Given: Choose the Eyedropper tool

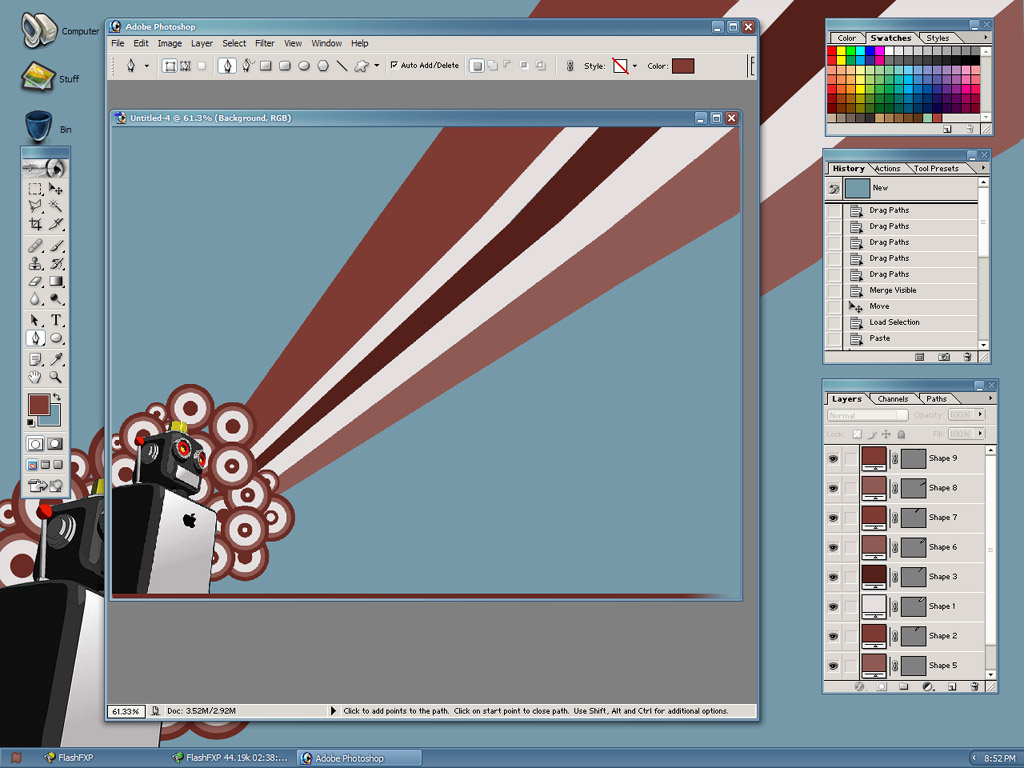Looking at the screenshot, I should [57, 359].
